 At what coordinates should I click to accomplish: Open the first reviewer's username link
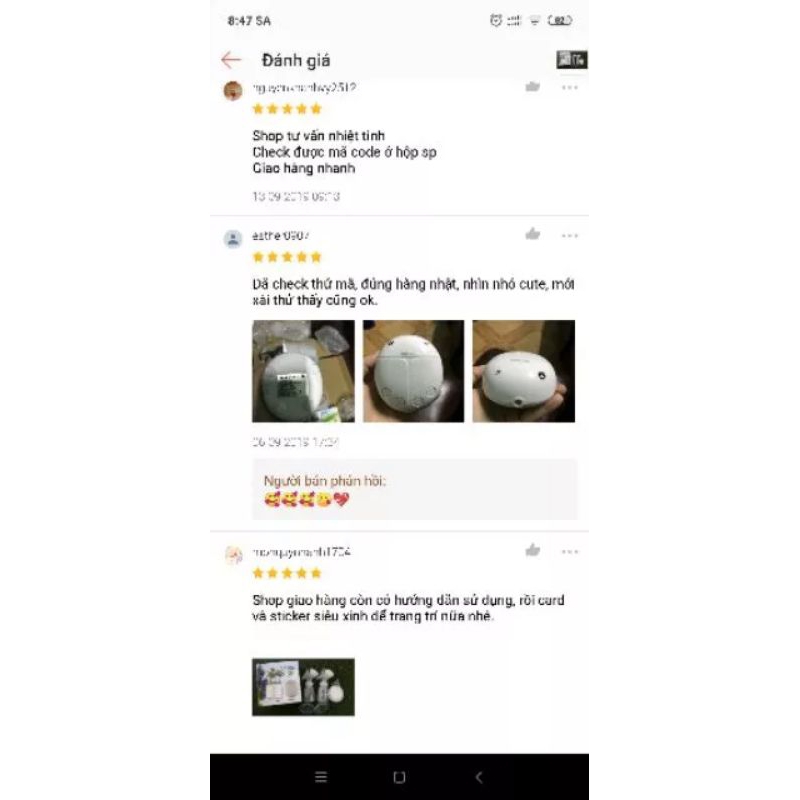304,88
